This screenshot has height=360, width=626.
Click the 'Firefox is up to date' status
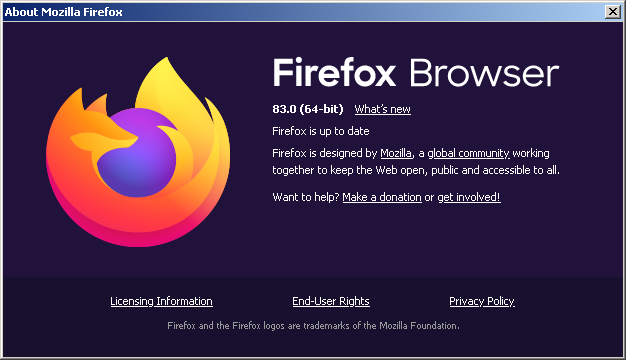tap(321, 131)
